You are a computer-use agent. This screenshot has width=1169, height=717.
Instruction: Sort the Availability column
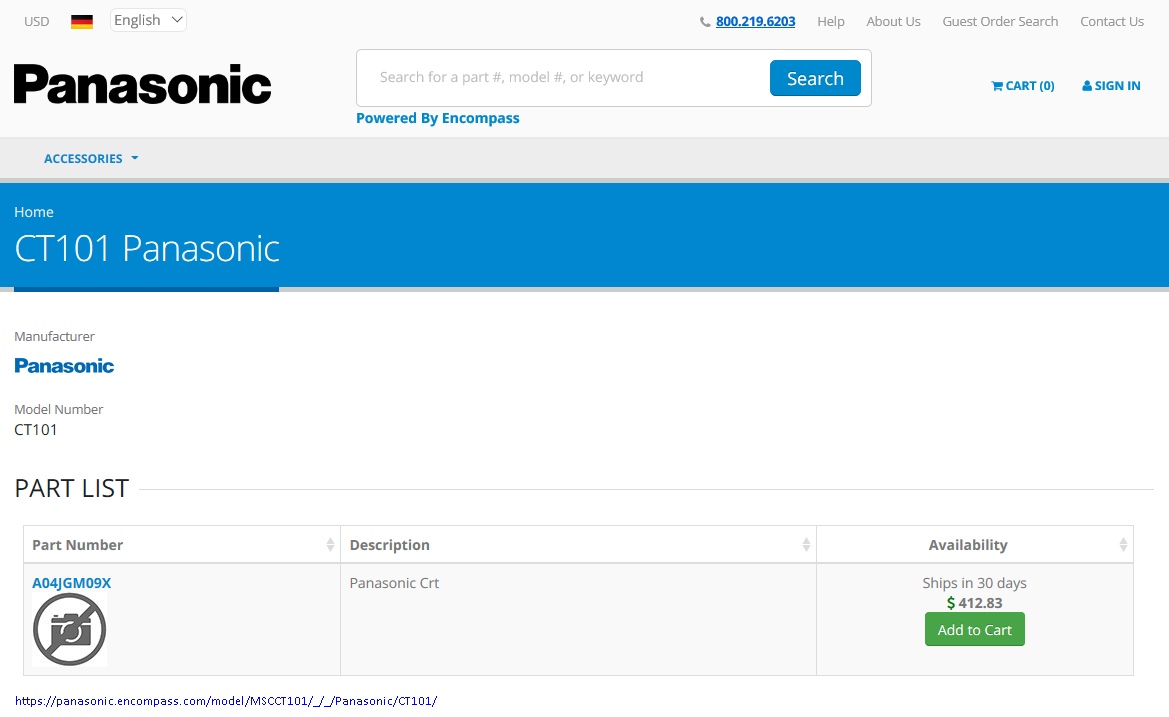(x=1123, y=545)
